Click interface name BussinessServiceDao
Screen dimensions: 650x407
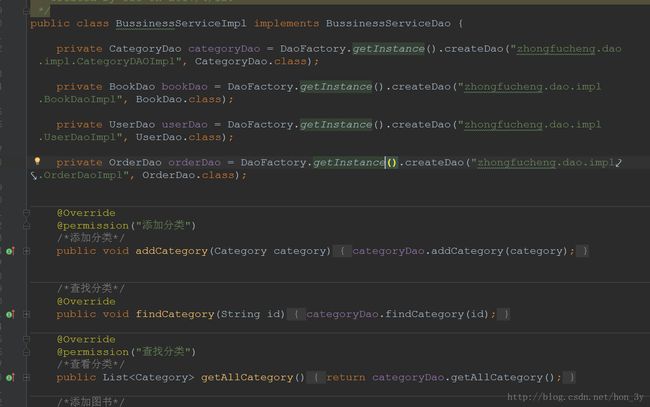coord(388,24)
